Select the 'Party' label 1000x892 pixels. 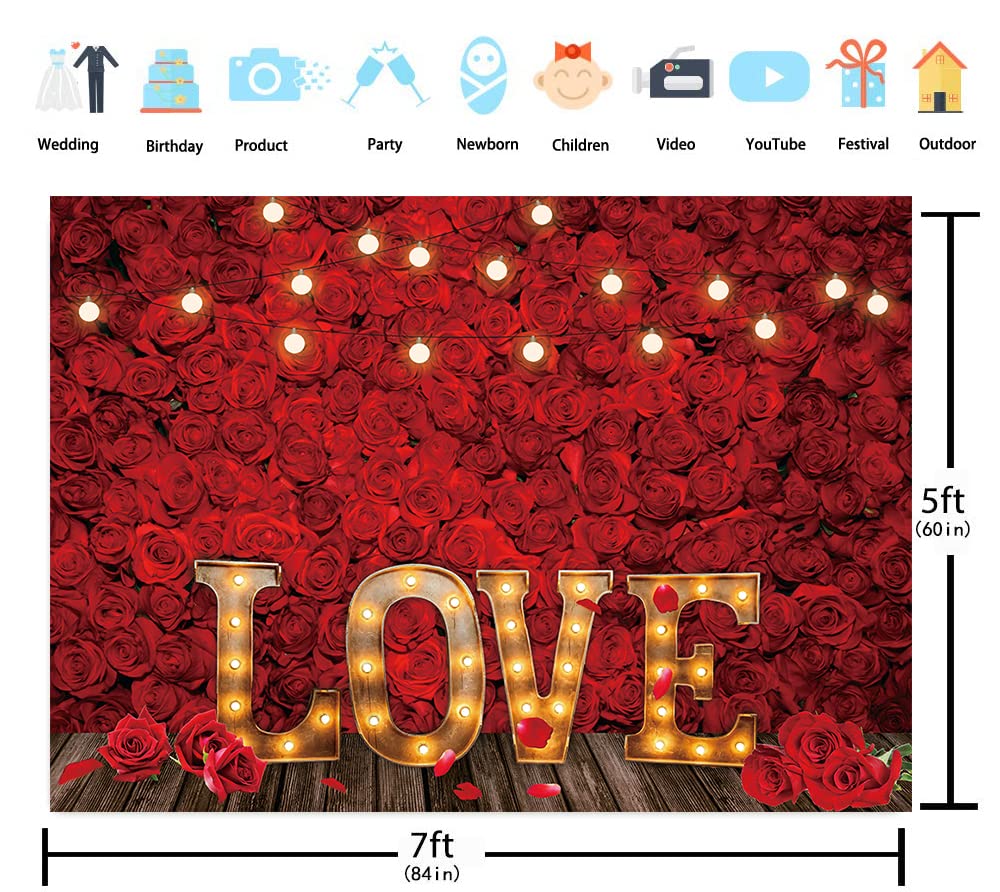[x=385, y=145]
